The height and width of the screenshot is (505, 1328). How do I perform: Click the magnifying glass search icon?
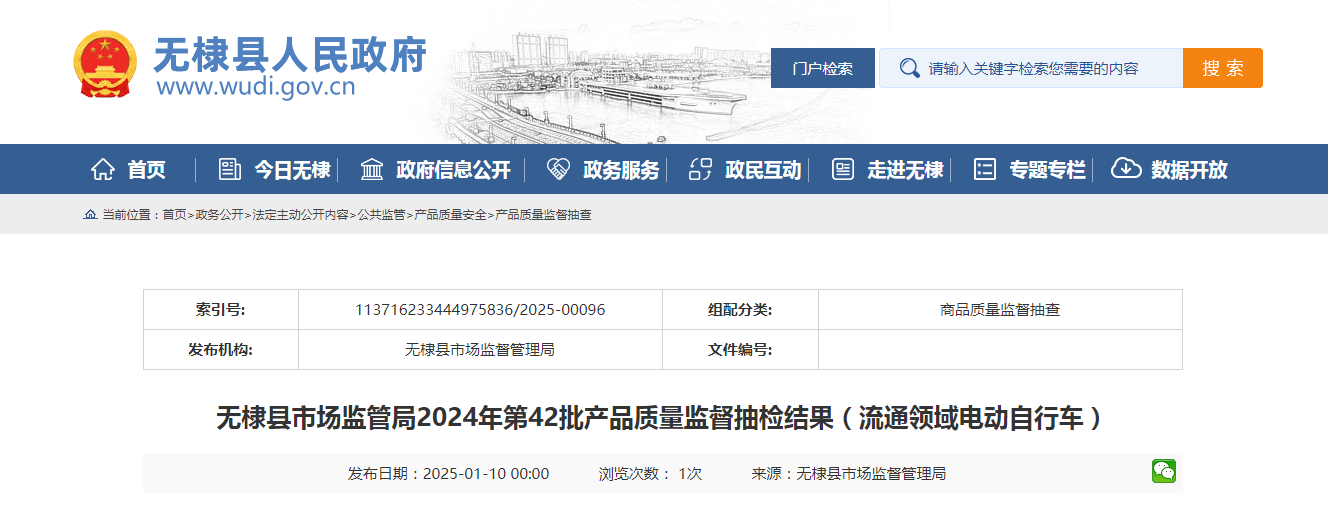click(x=909, y=68)
